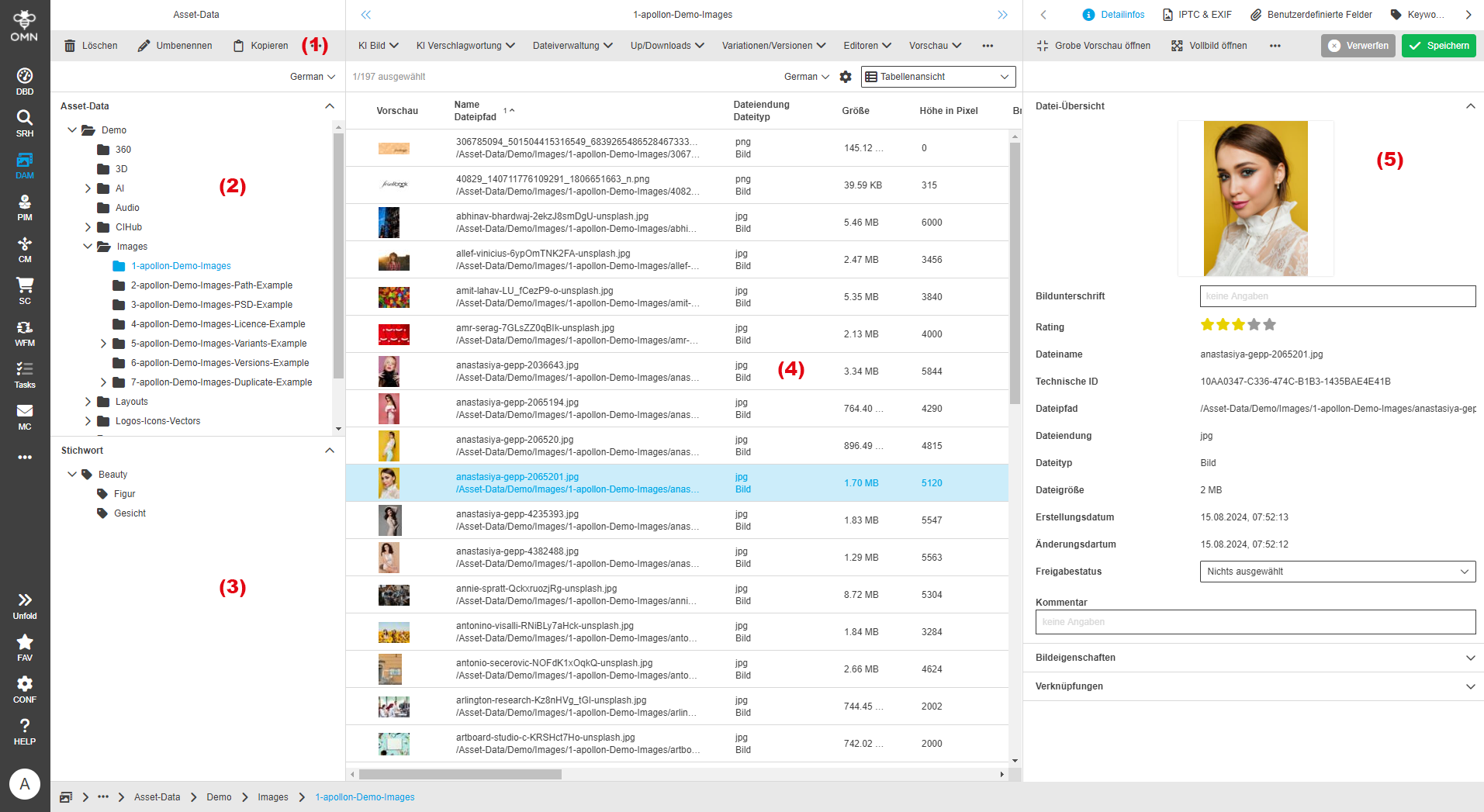The image size is (1484, 812).
Task: Open the SRH search module
Action: click(x=25, y=123)
